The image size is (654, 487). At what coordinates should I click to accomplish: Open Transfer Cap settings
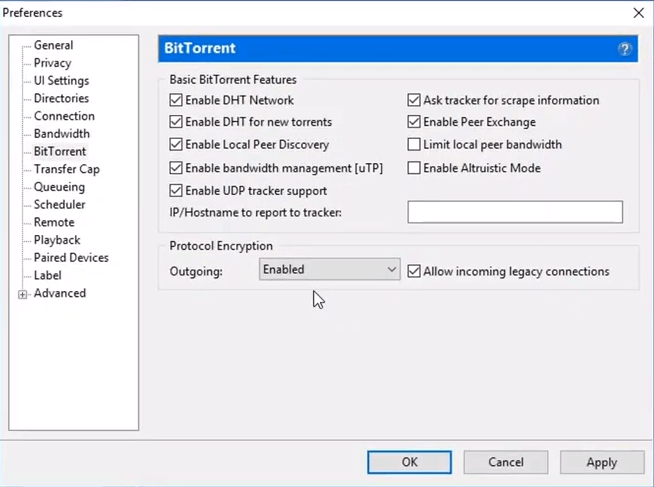click(67, 169)
